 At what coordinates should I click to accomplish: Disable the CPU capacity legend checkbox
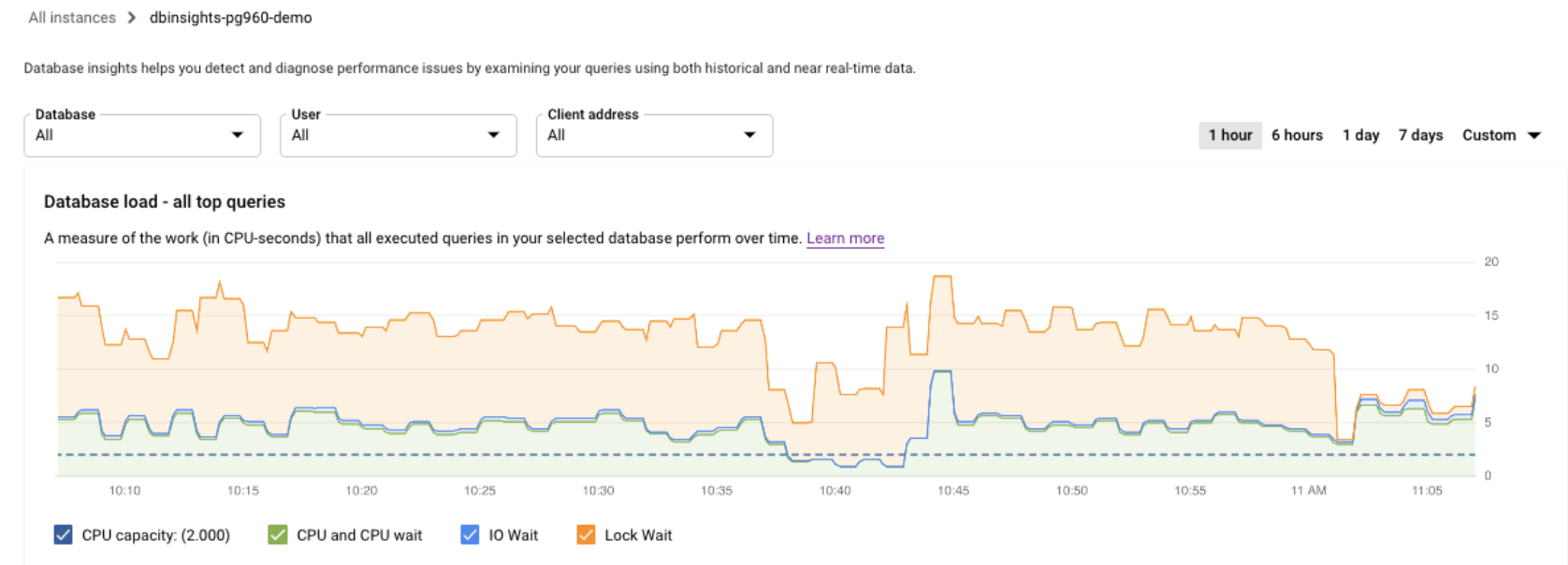(62, 534)
